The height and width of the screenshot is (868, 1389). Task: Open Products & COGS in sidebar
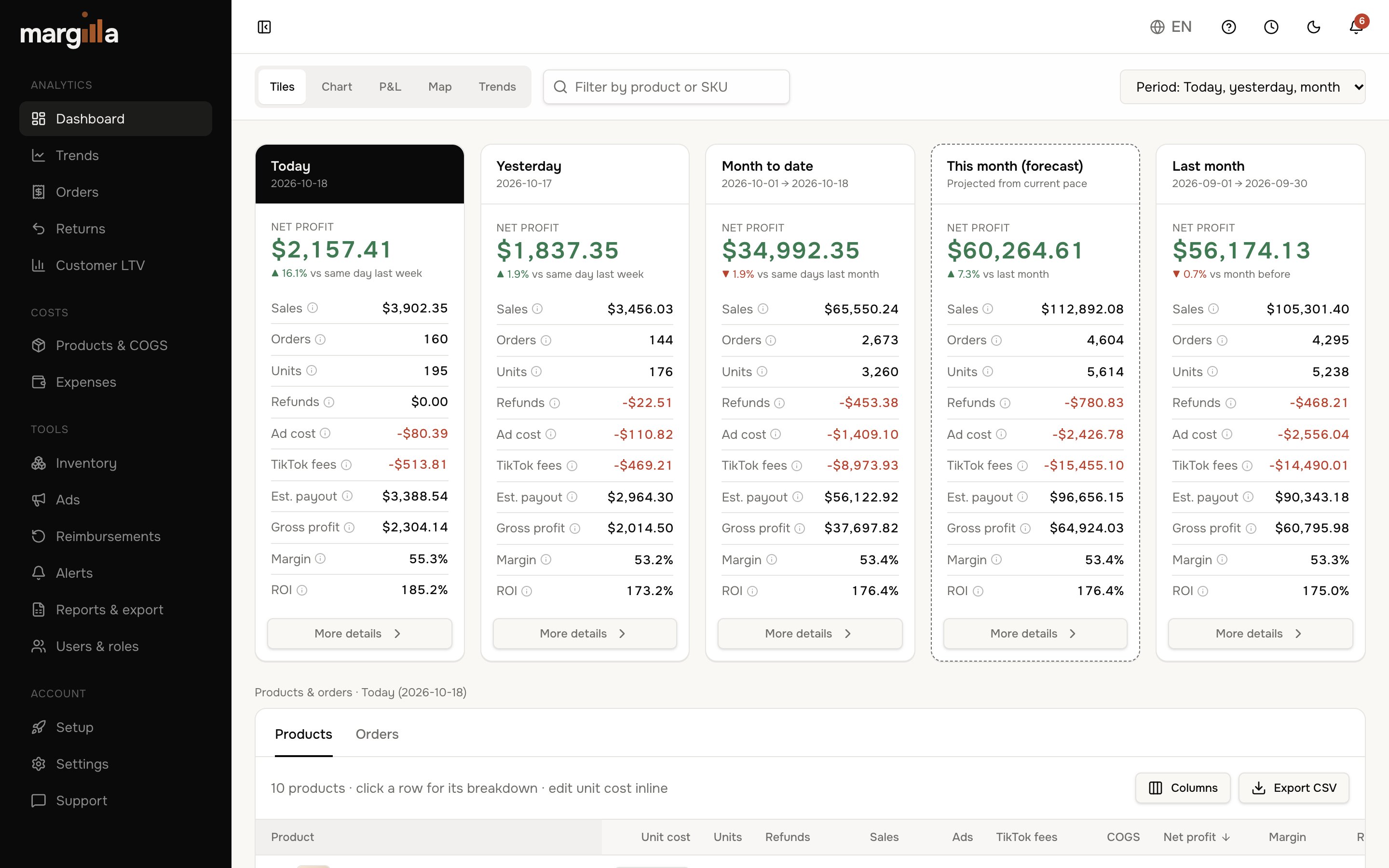115,346
